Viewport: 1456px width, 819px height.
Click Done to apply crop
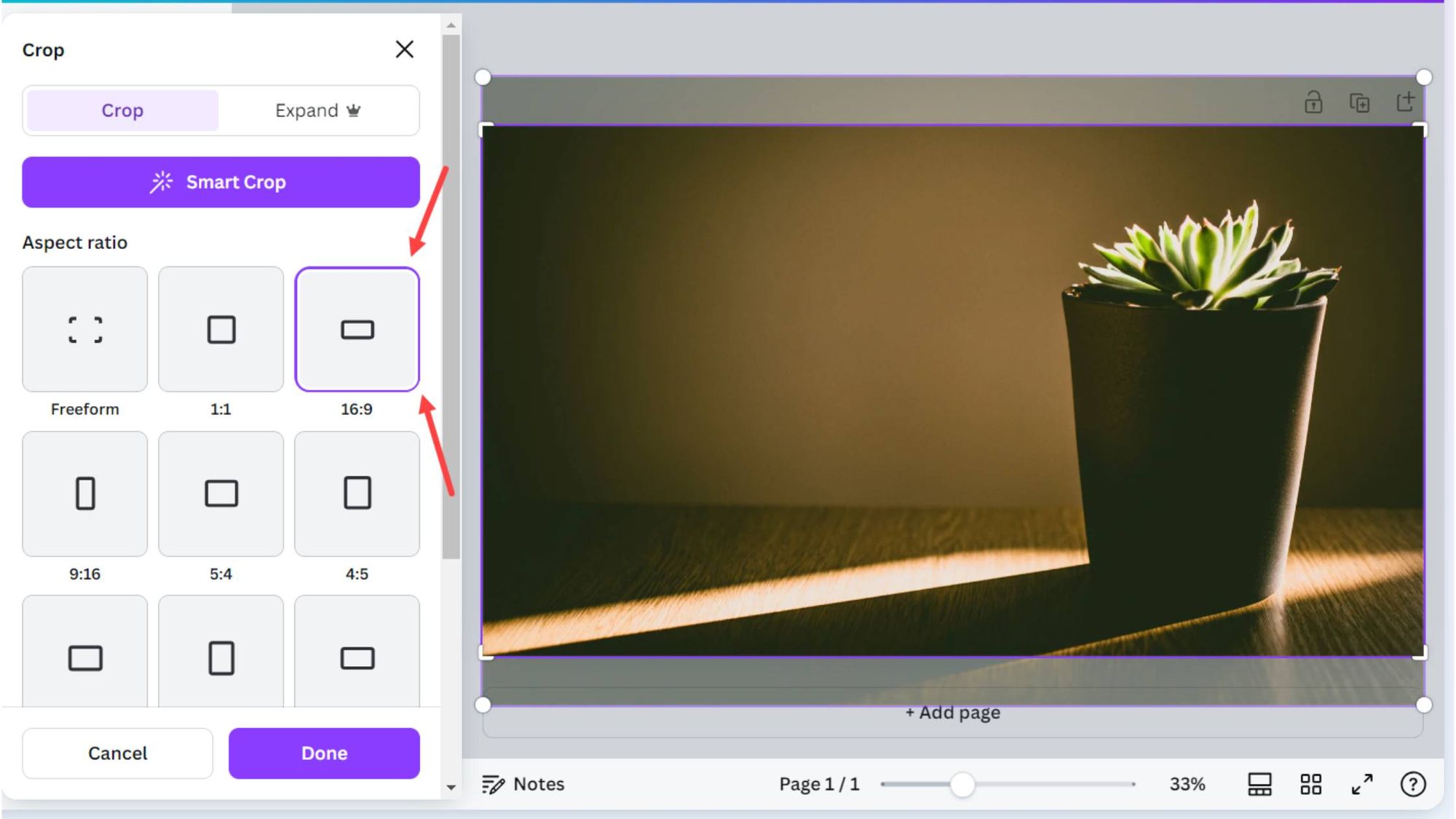tap(324, 753)
